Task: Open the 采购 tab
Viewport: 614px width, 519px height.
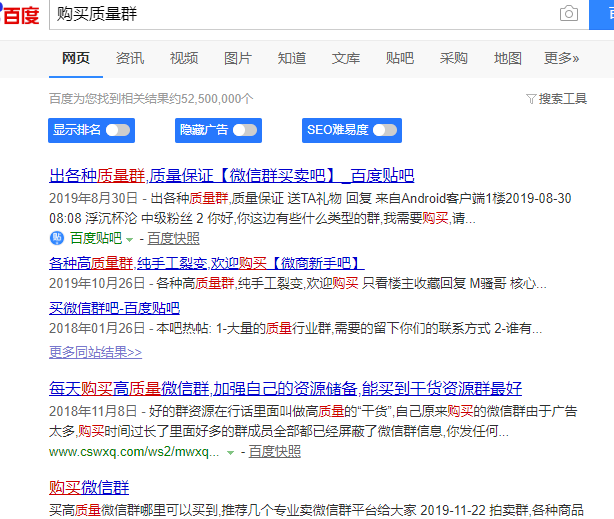Action: [x=454, y=58]
